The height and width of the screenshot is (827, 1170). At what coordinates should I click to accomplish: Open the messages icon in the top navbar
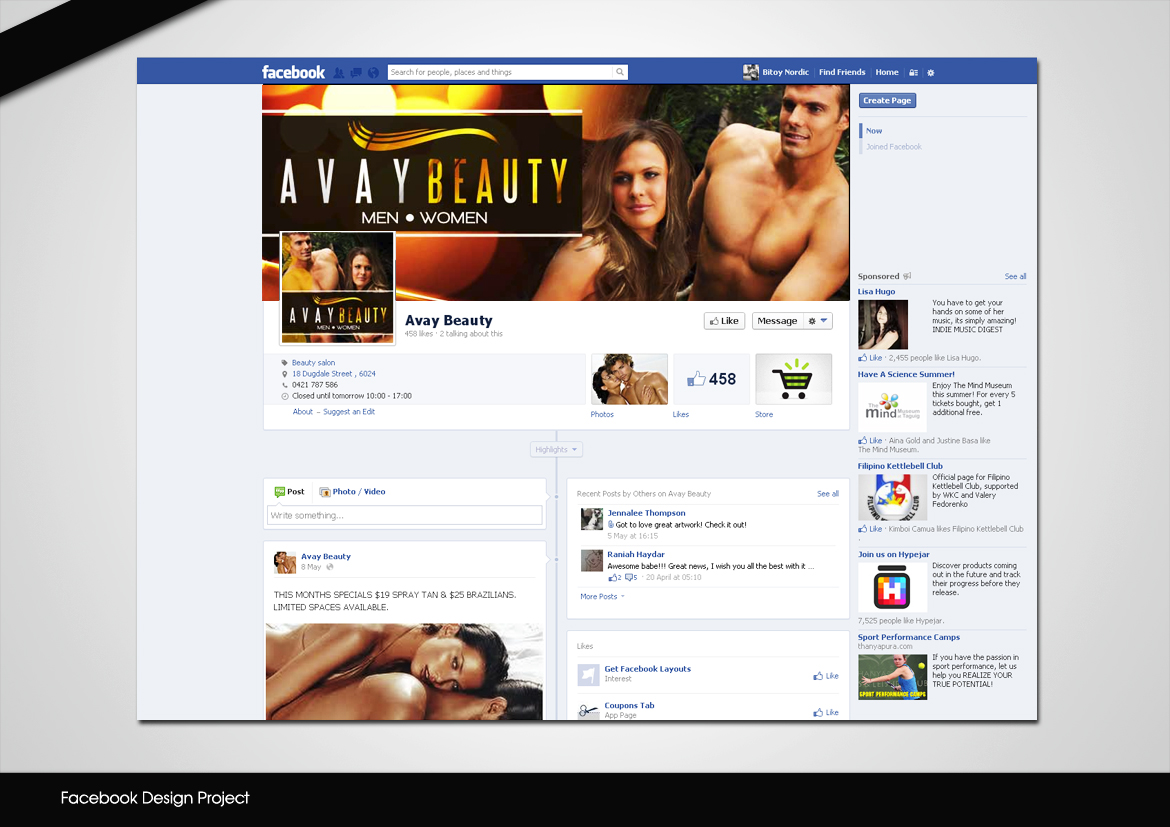(x=355, y=71)
